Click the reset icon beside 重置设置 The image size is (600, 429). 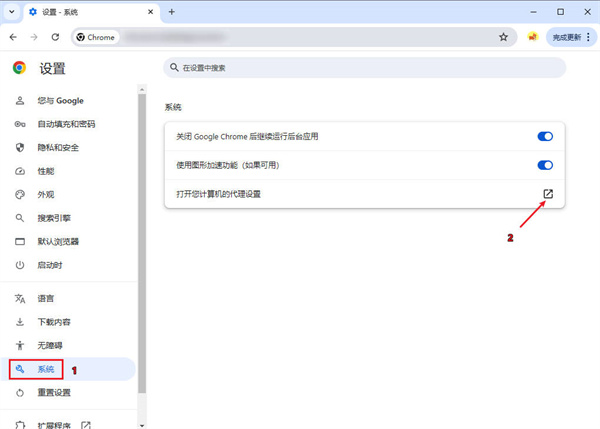pos(20,393)
